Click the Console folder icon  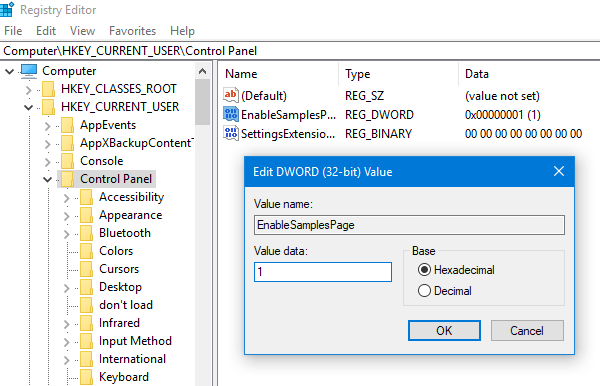coord(68,161)
